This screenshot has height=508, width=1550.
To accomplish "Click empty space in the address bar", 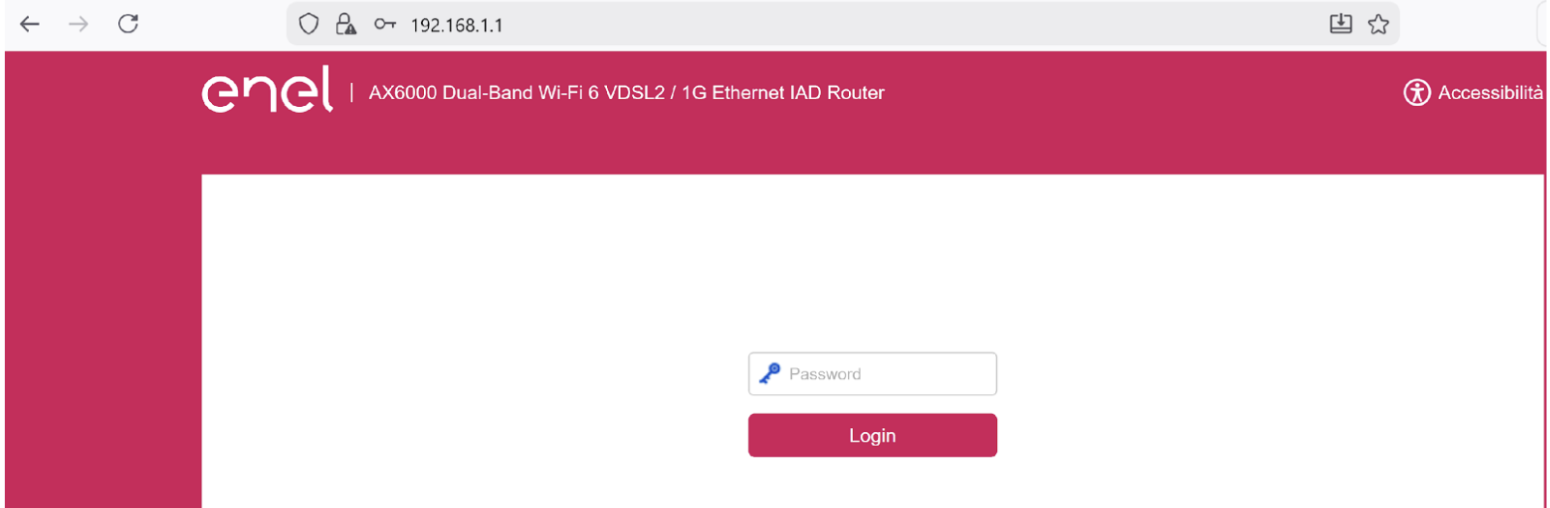I will coord(900,24).
